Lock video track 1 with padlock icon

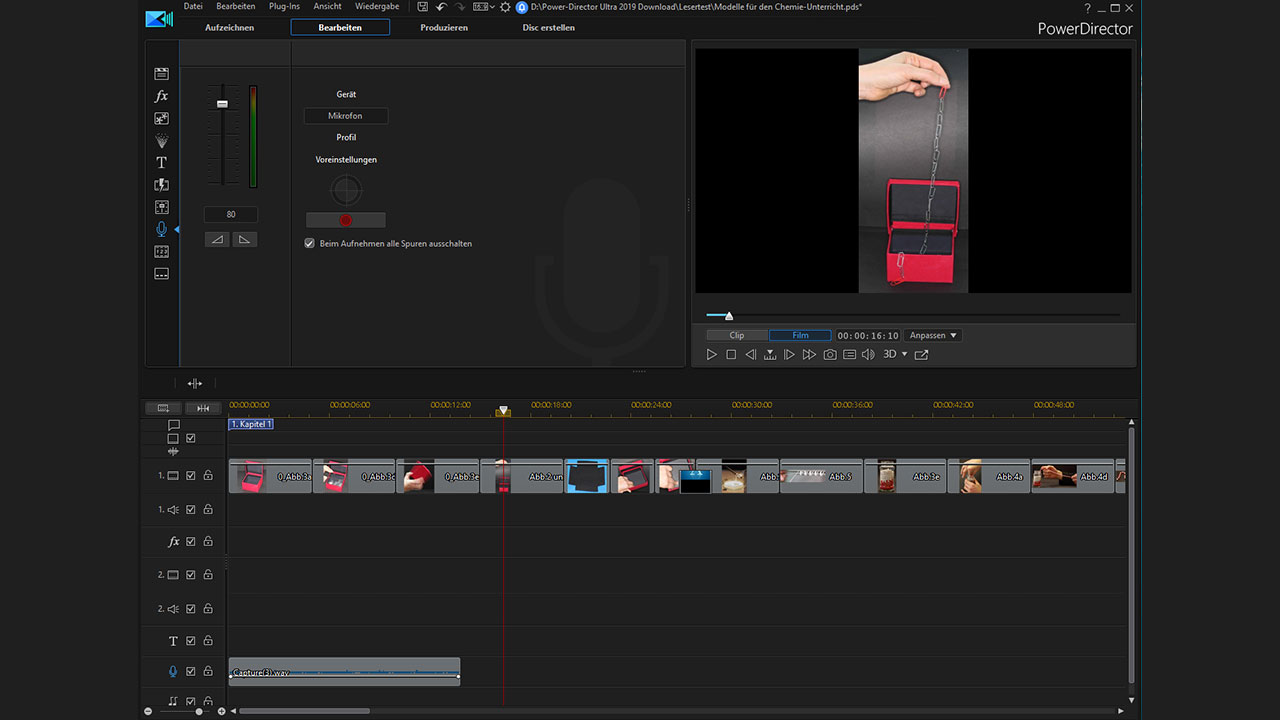pyautogui.click(x=208, y=476)
